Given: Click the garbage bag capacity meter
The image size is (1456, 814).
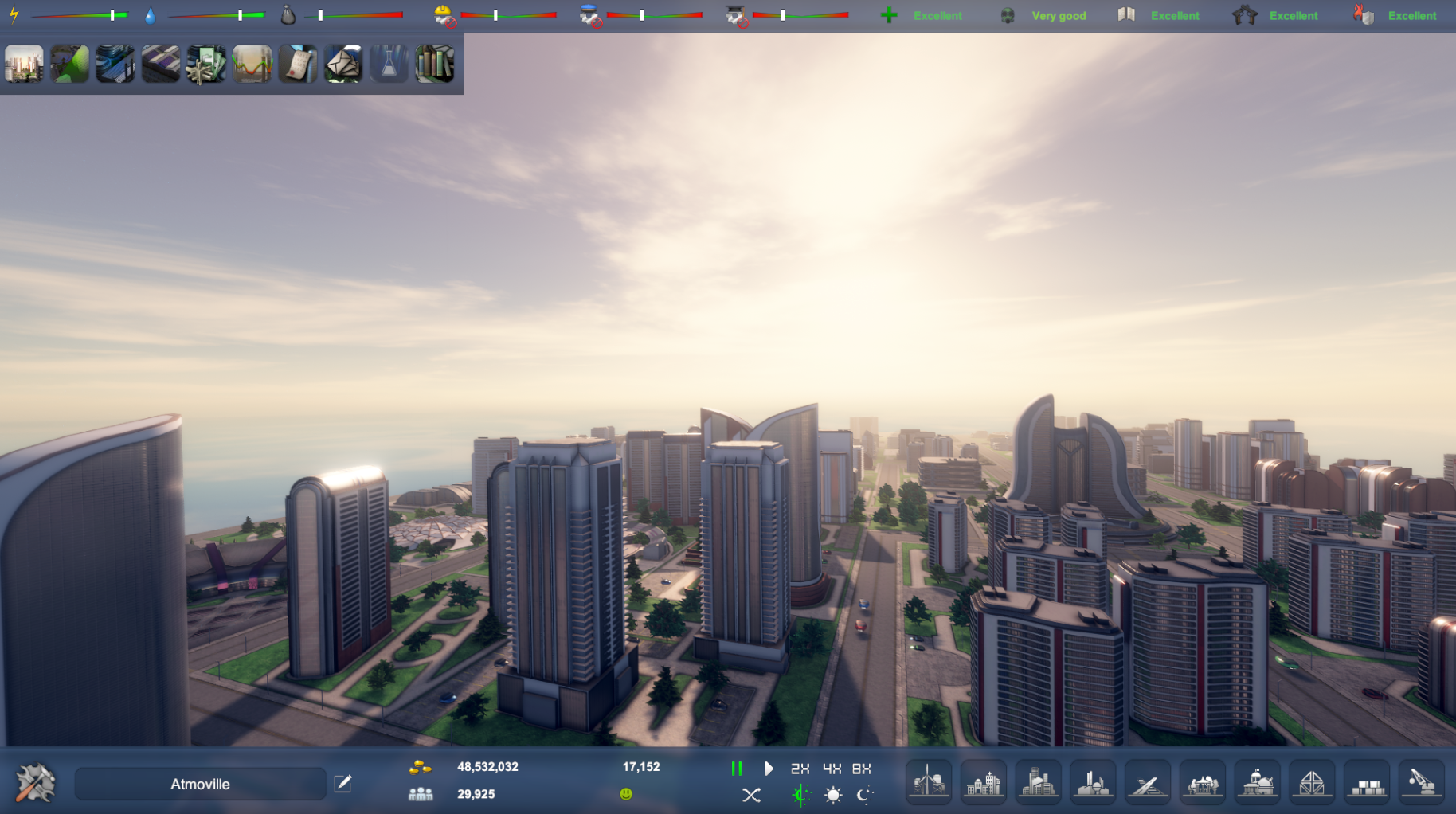Looking at the screenshot, I should tap(342, 15).
